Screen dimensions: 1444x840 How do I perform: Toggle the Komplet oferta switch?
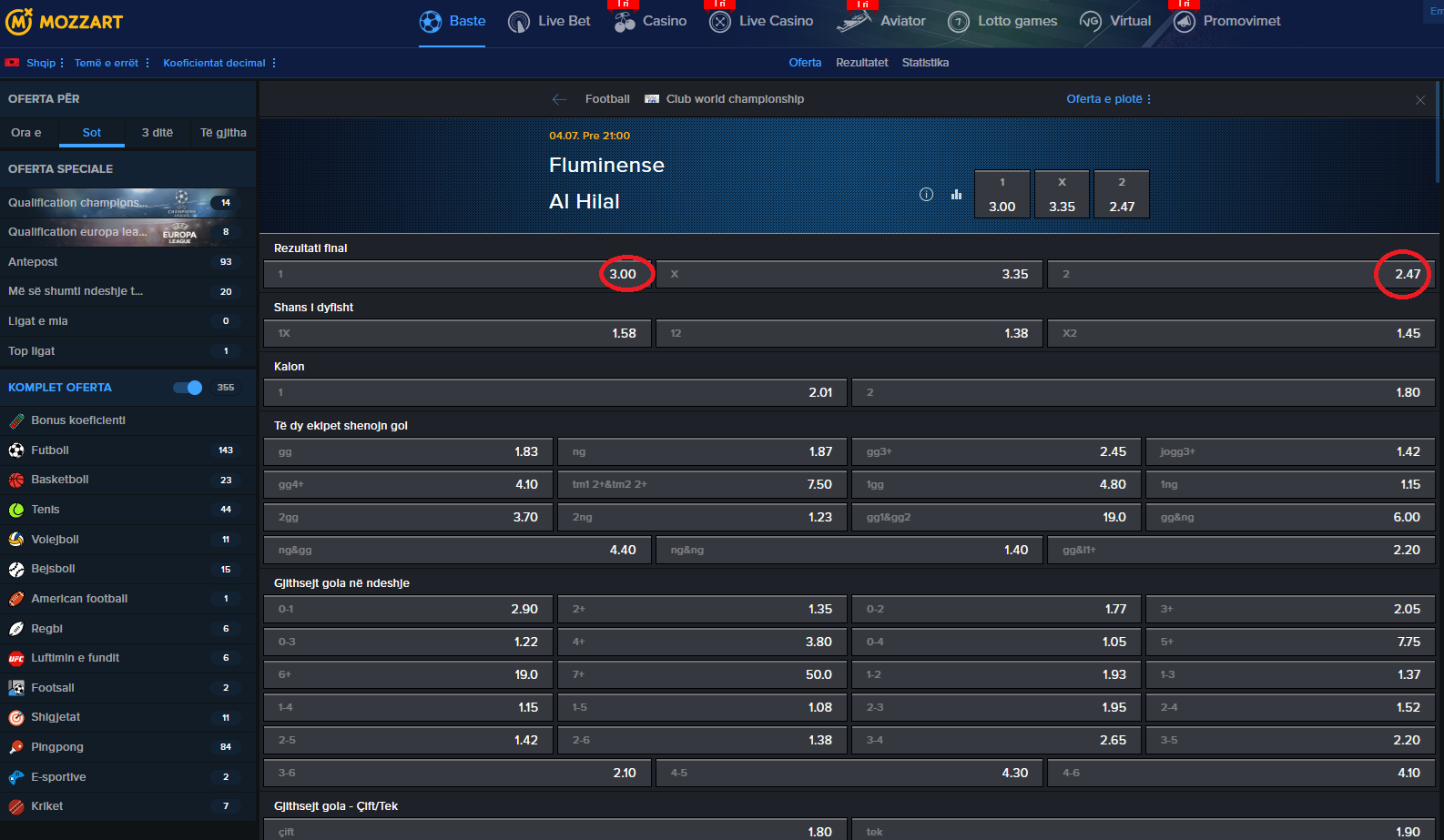(188, 388)
